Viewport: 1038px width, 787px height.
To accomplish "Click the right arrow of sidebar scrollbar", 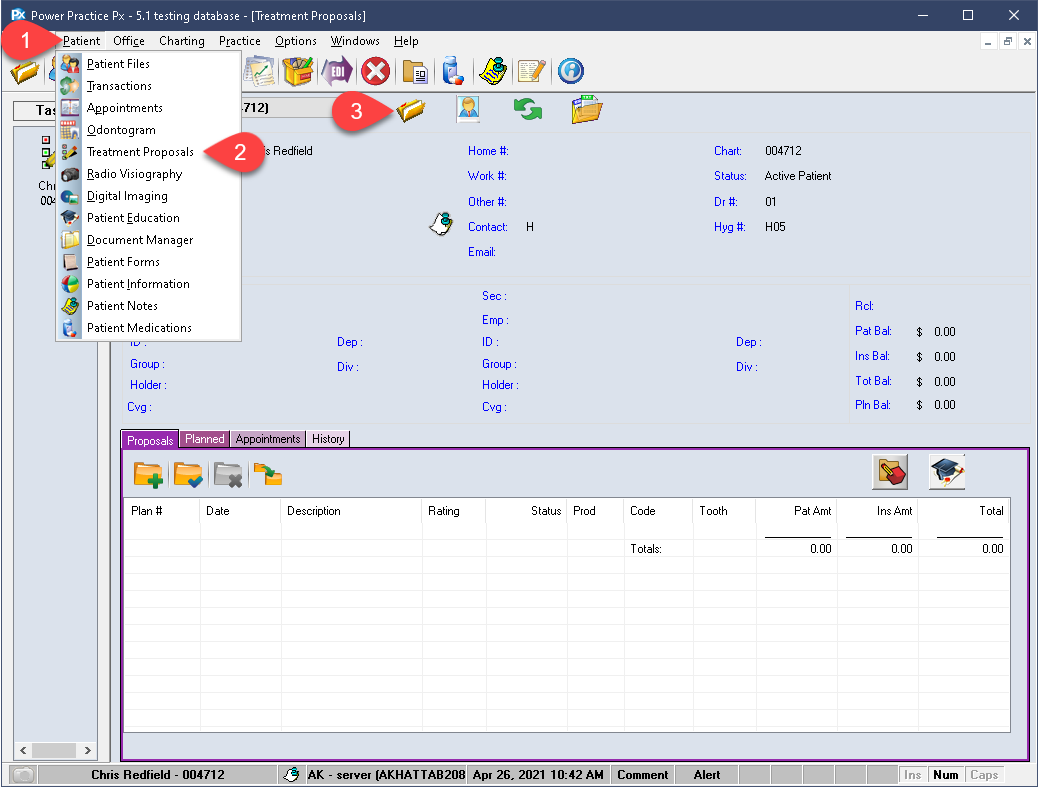I will point(87,750).
